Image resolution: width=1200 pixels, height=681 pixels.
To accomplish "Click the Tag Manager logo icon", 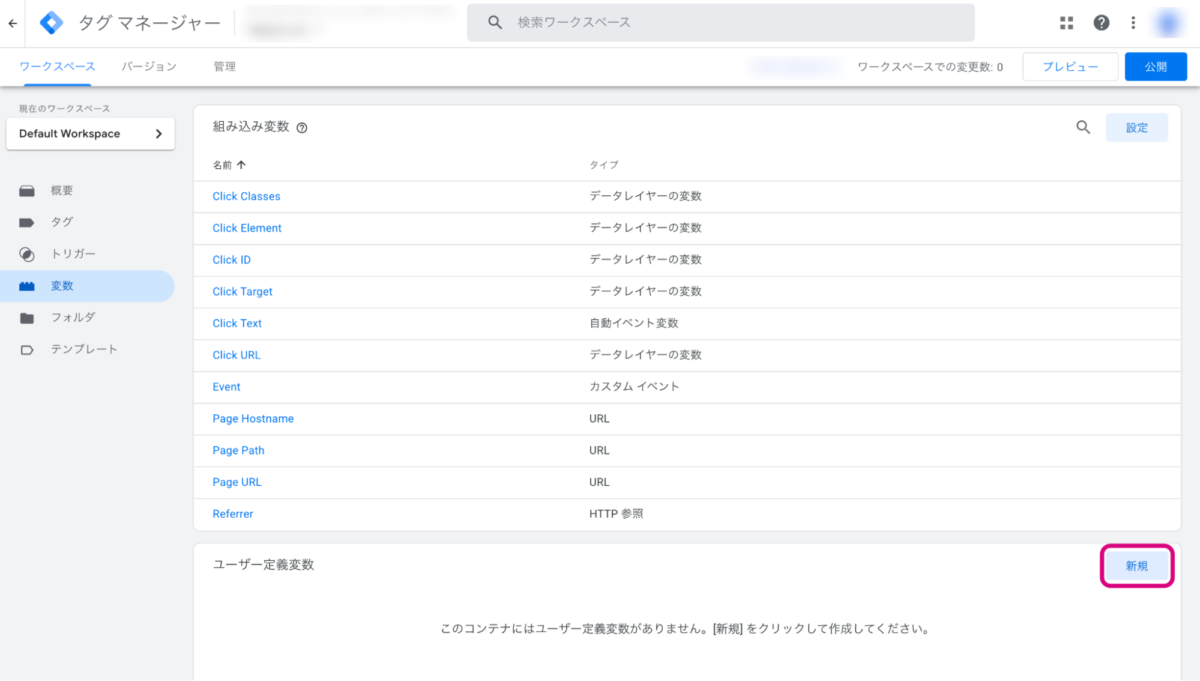I will pyautogui.click(x=51, y=23).
